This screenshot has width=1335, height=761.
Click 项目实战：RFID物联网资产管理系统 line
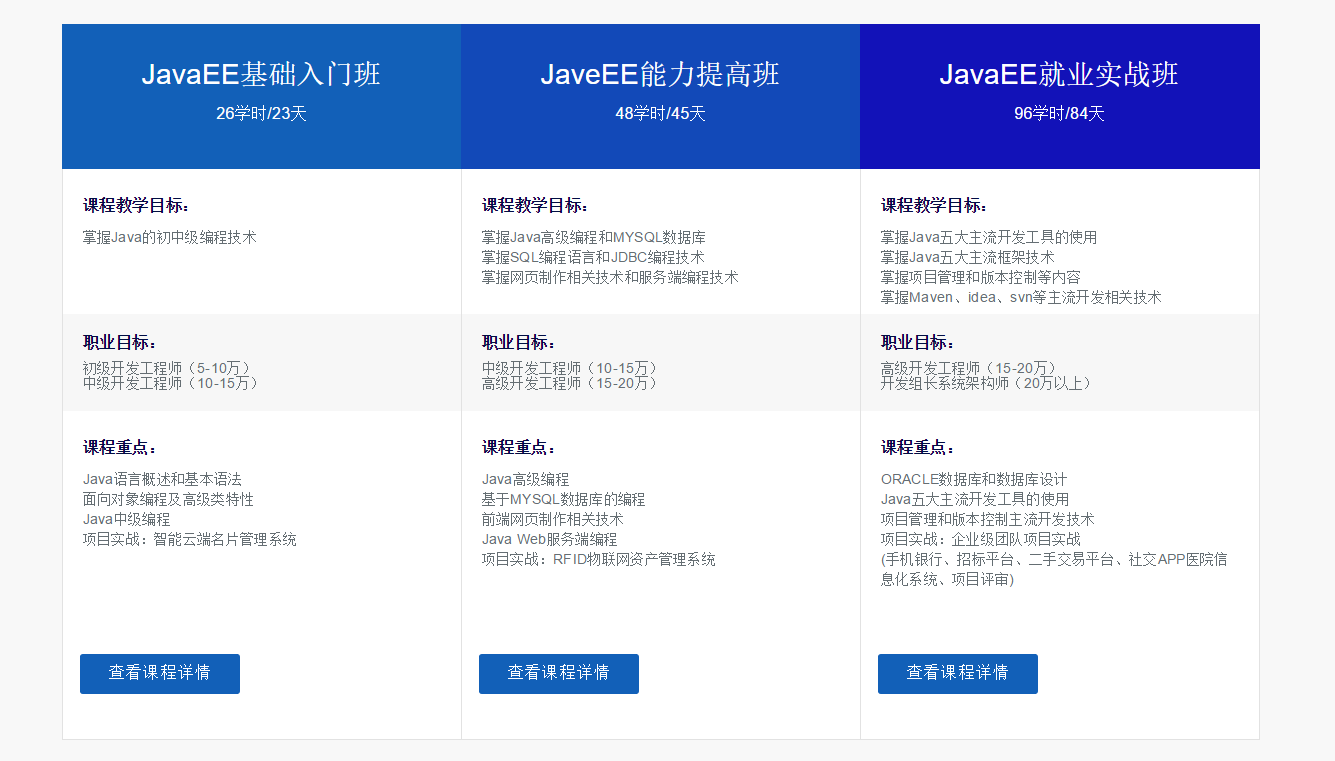coord(599,559)
